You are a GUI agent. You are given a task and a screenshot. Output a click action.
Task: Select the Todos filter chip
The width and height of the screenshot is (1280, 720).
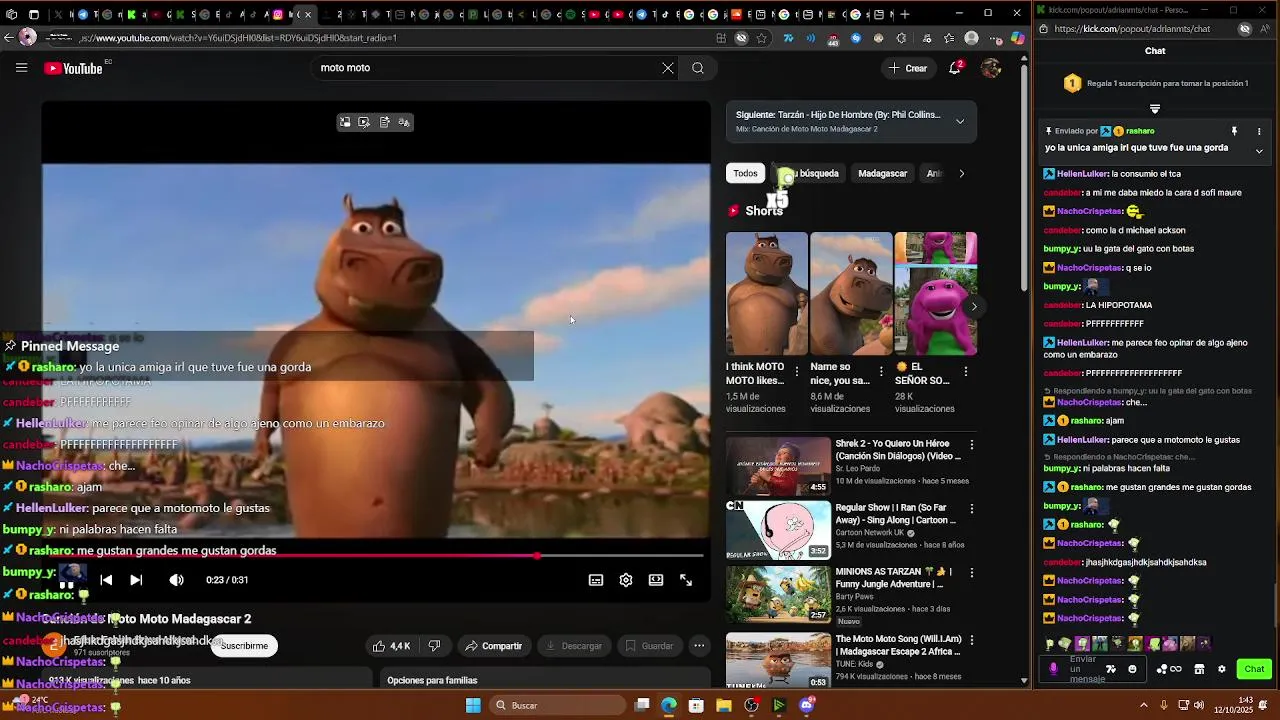(x=745, y=173)
